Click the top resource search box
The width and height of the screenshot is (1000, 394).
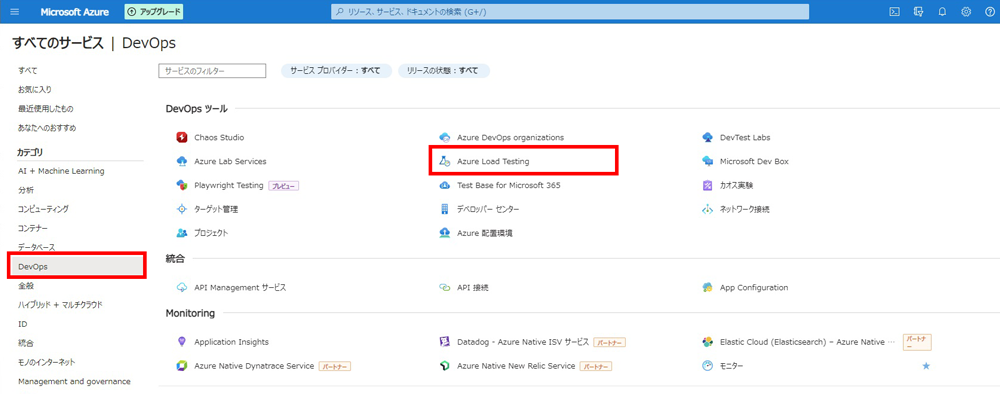(x=570, y=12)
